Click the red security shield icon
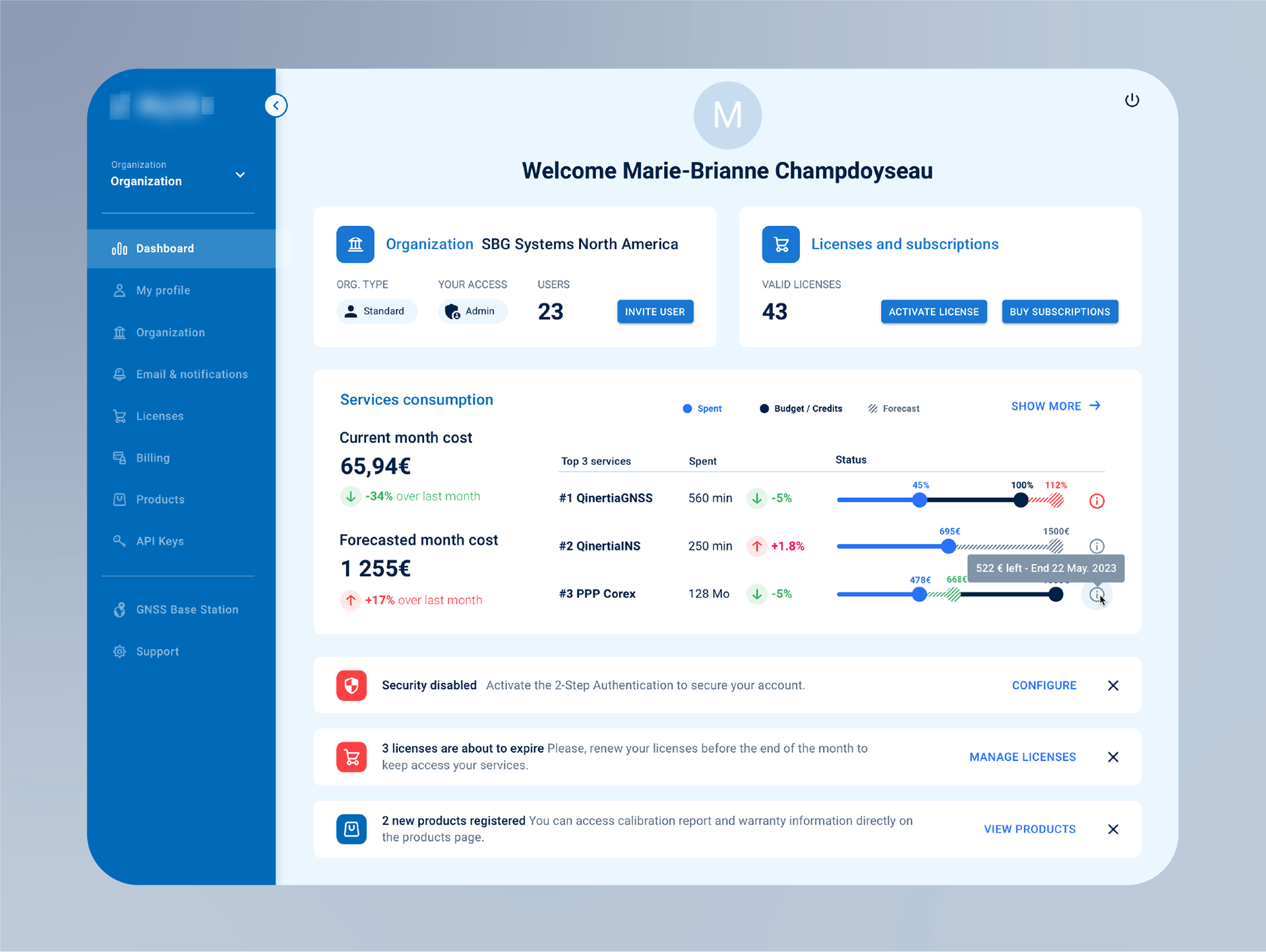This screenshot has height=952, width=1266. click(351, 686)
